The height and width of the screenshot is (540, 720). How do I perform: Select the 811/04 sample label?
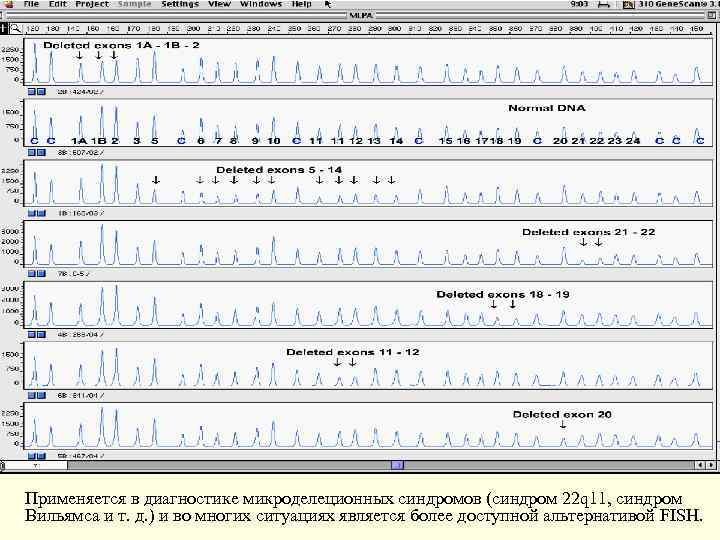coord(80,395)
